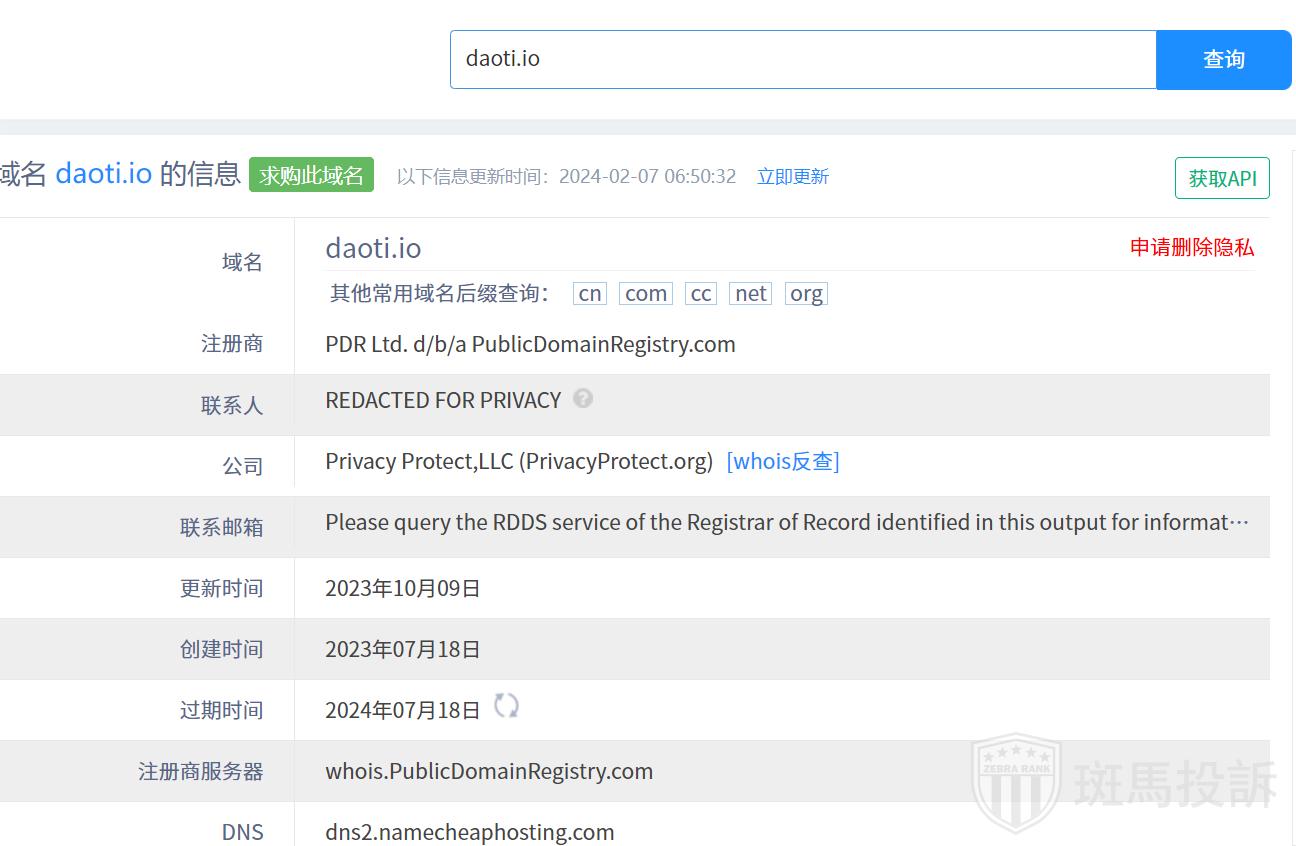Pick the org domain suffix lookup
1296x846 pixels.
tap(806, 293)
